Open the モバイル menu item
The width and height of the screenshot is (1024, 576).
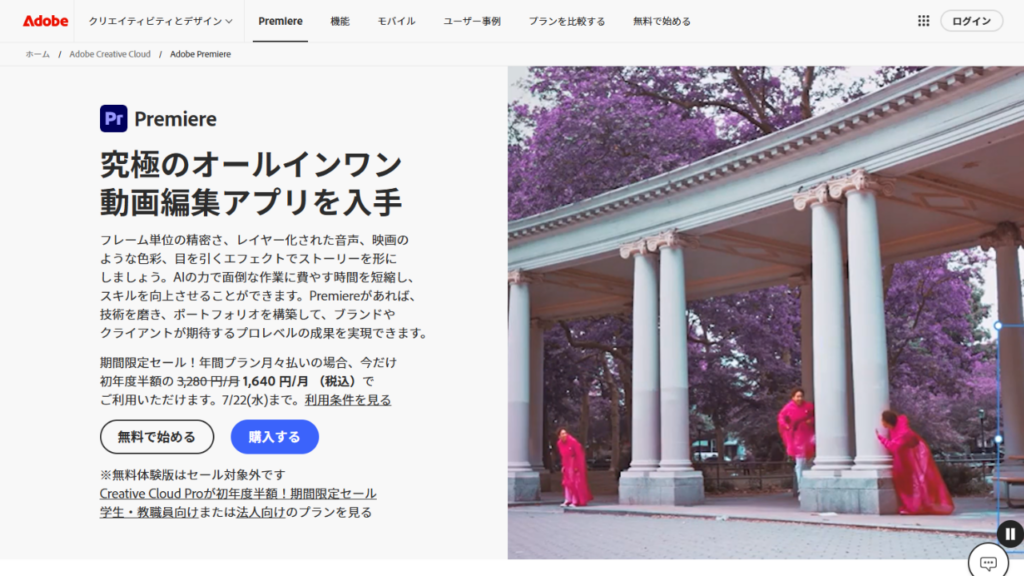pyautogui.click(x=396, y=21)
